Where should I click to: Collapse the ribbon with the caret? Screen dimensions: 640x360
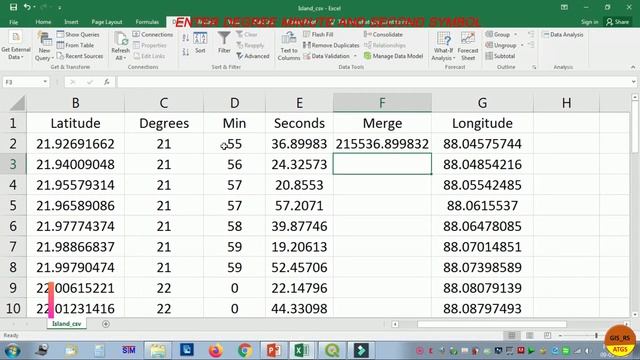point(633,67)
